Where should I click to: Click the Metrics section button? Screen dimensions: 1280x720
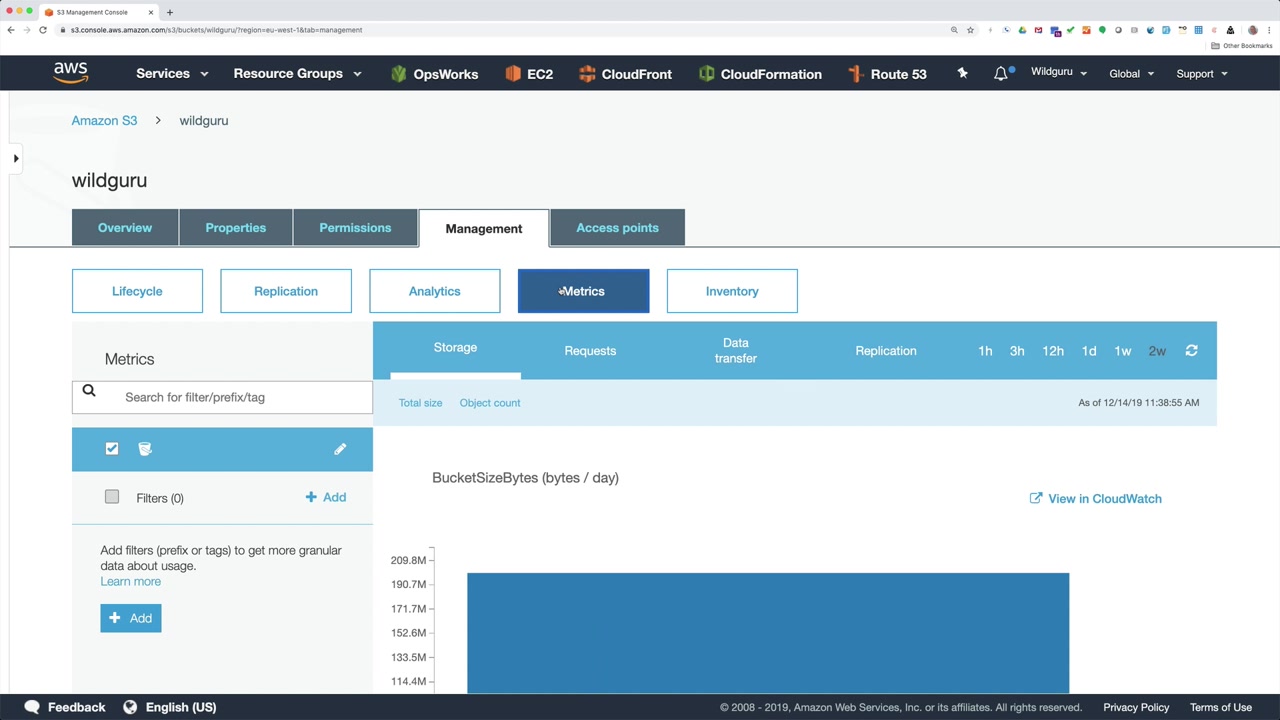point(583,291)
